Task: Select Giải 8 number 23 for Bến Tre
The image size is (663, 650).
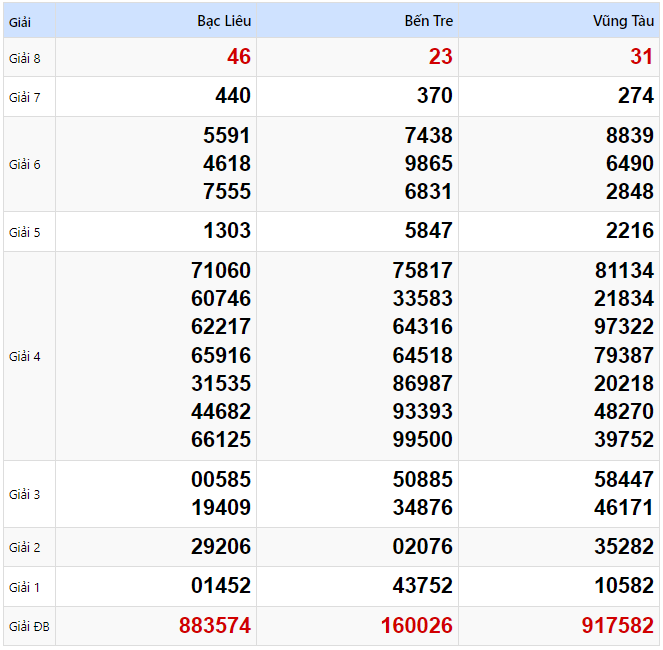Action: [440, 57]
